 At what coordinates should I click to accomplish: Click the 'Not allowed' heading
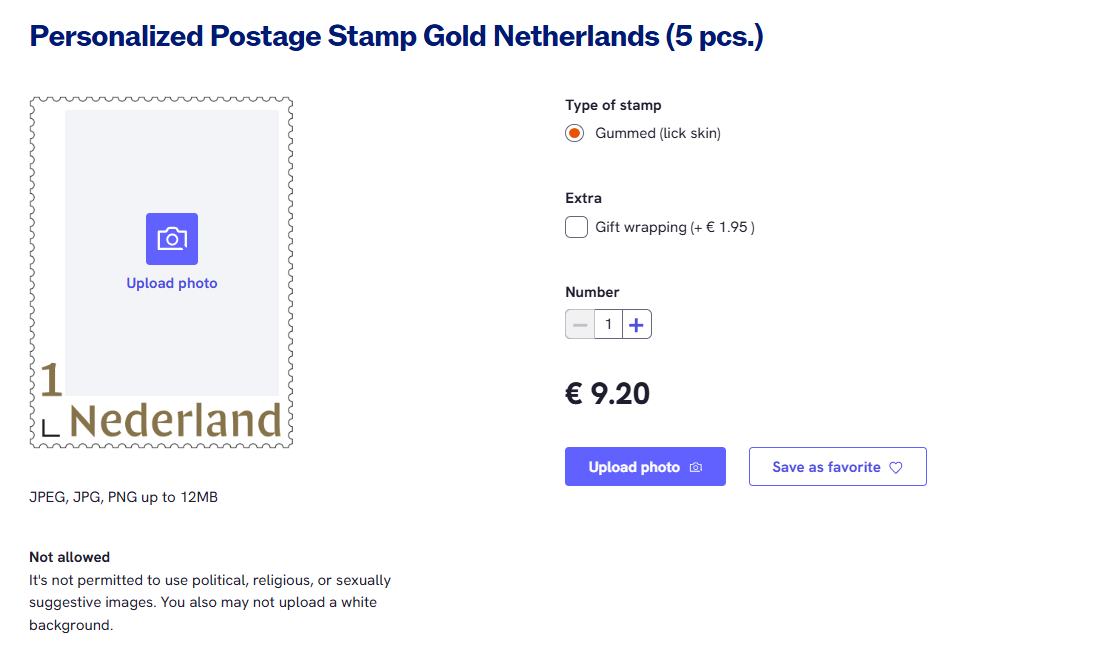(x=69, y=557)
